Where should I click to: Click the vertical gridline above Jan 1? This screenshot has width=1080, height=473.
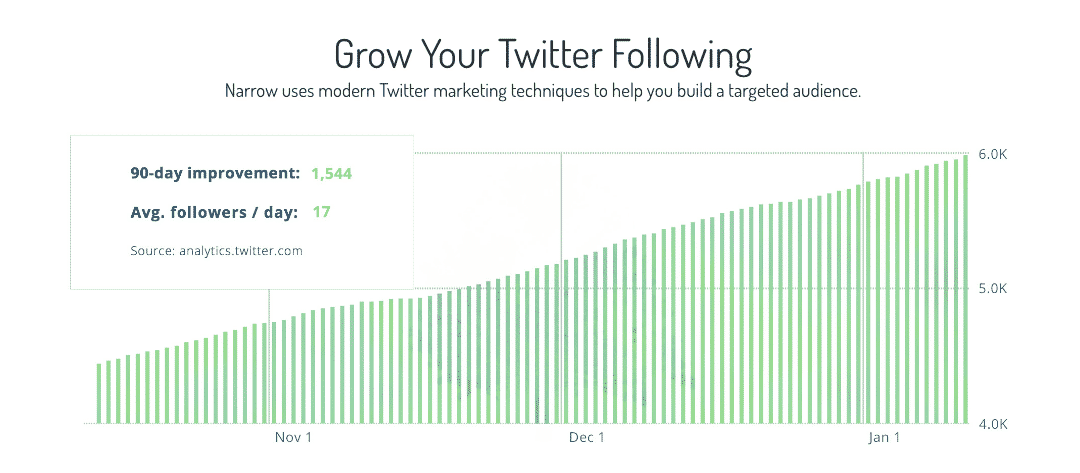(863, 165)
